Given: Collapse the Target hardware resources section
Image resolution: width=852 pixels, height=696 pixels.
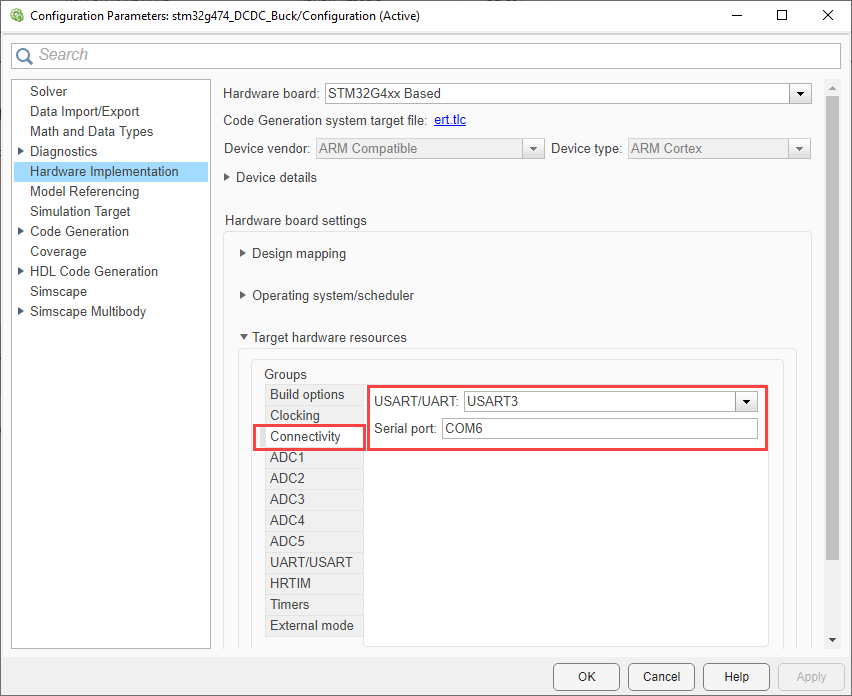Looking at the screenshot, I should pyautogui.click(x=243, y=338).
